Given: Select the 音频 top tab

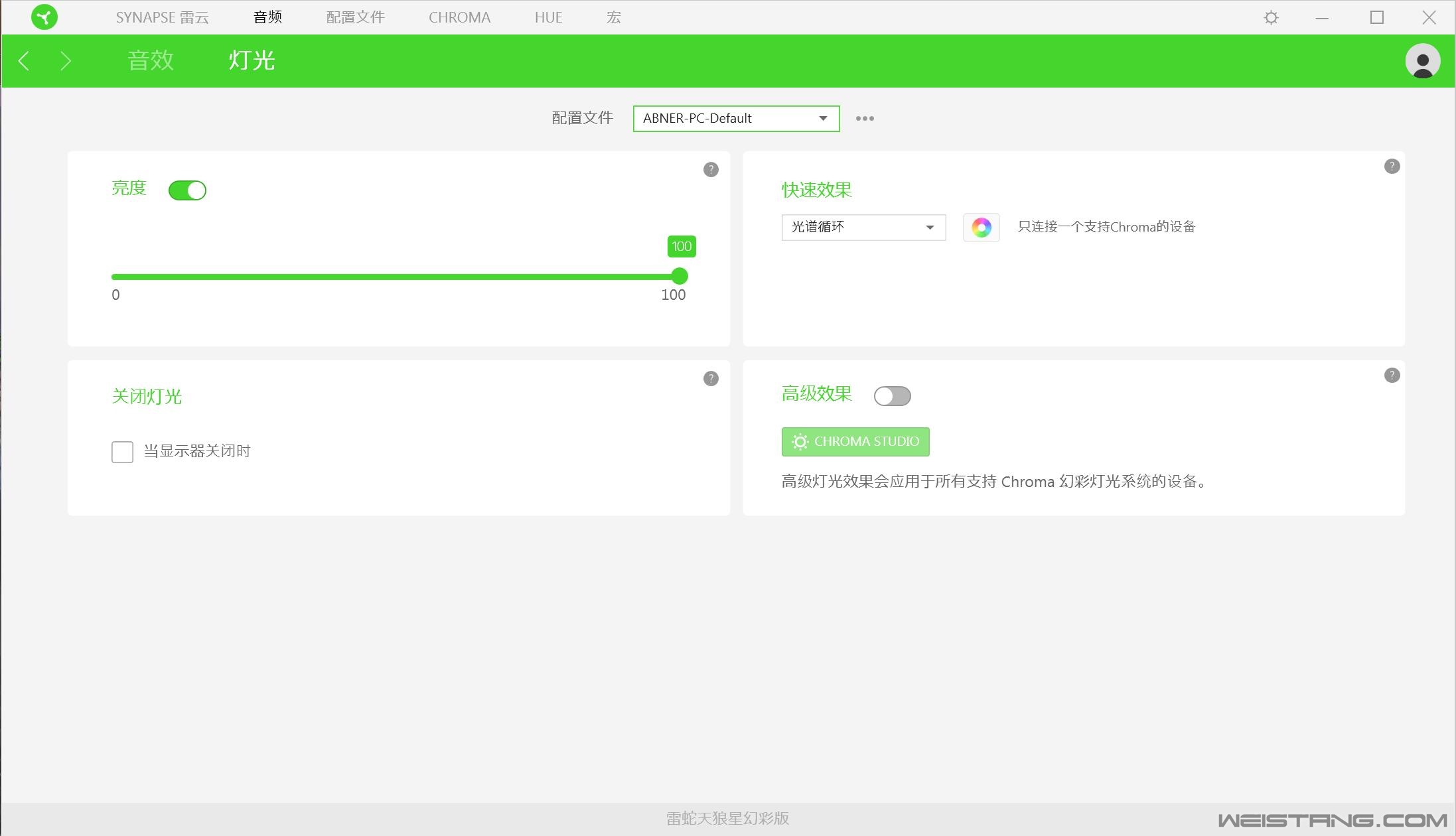Looking at the screenshot, I should [268, 17].
